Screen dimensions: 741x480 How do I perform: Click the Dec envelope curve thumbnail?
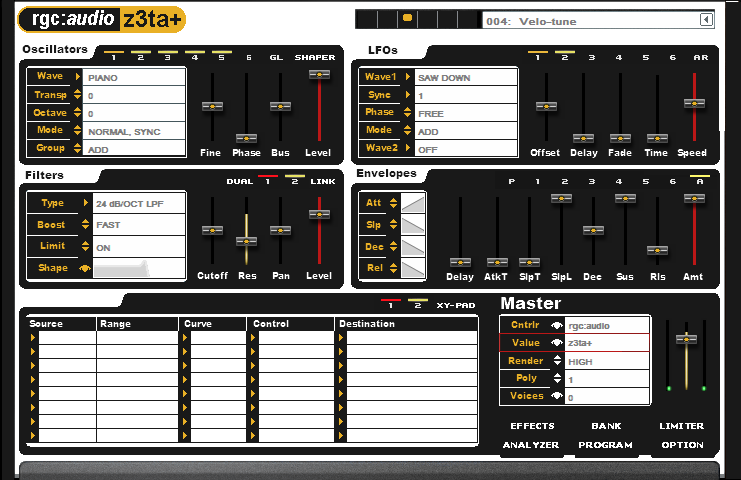click(x=413, y=247)
